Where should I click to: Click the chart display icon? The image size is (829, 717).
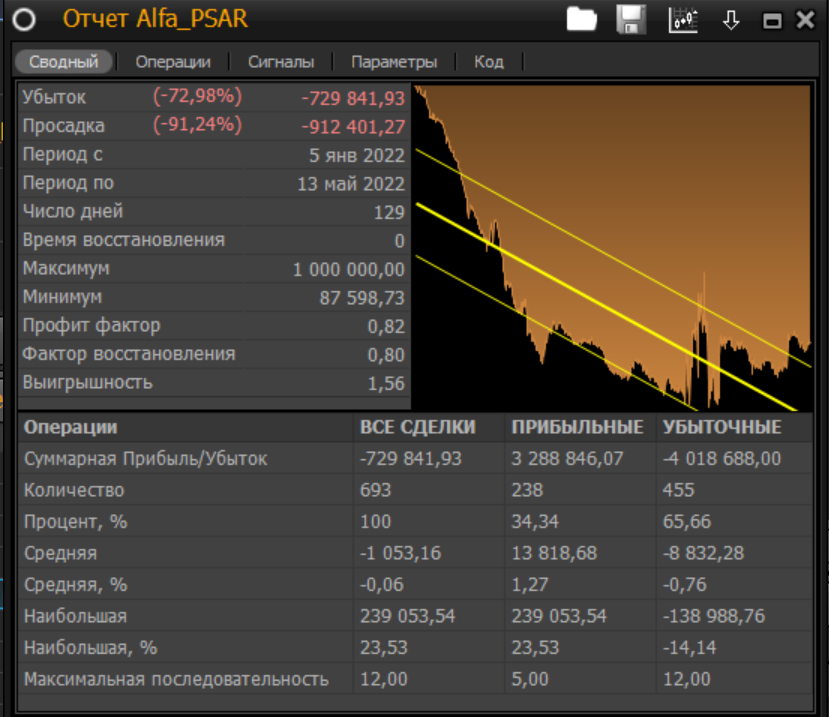coord(683,19)
